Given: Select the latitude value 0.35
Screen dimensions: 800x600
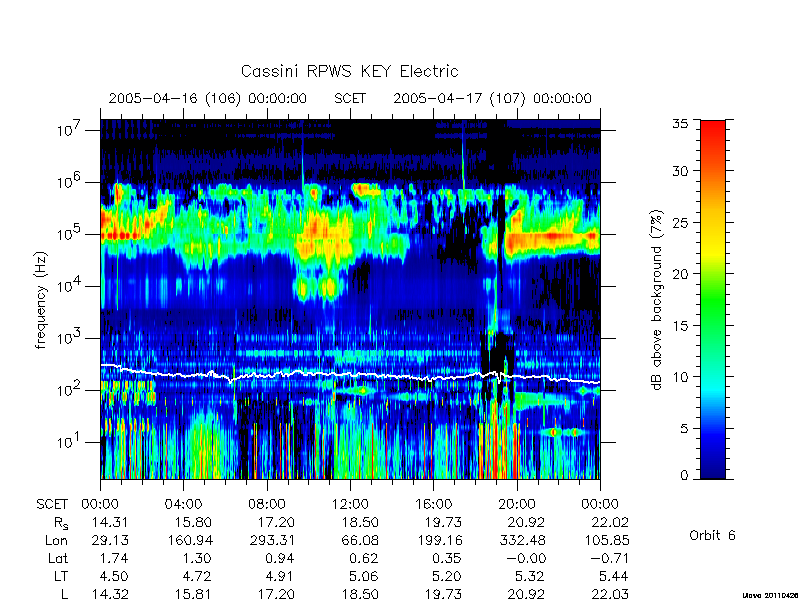Looking at the screenshot, I should coord(446,559).
